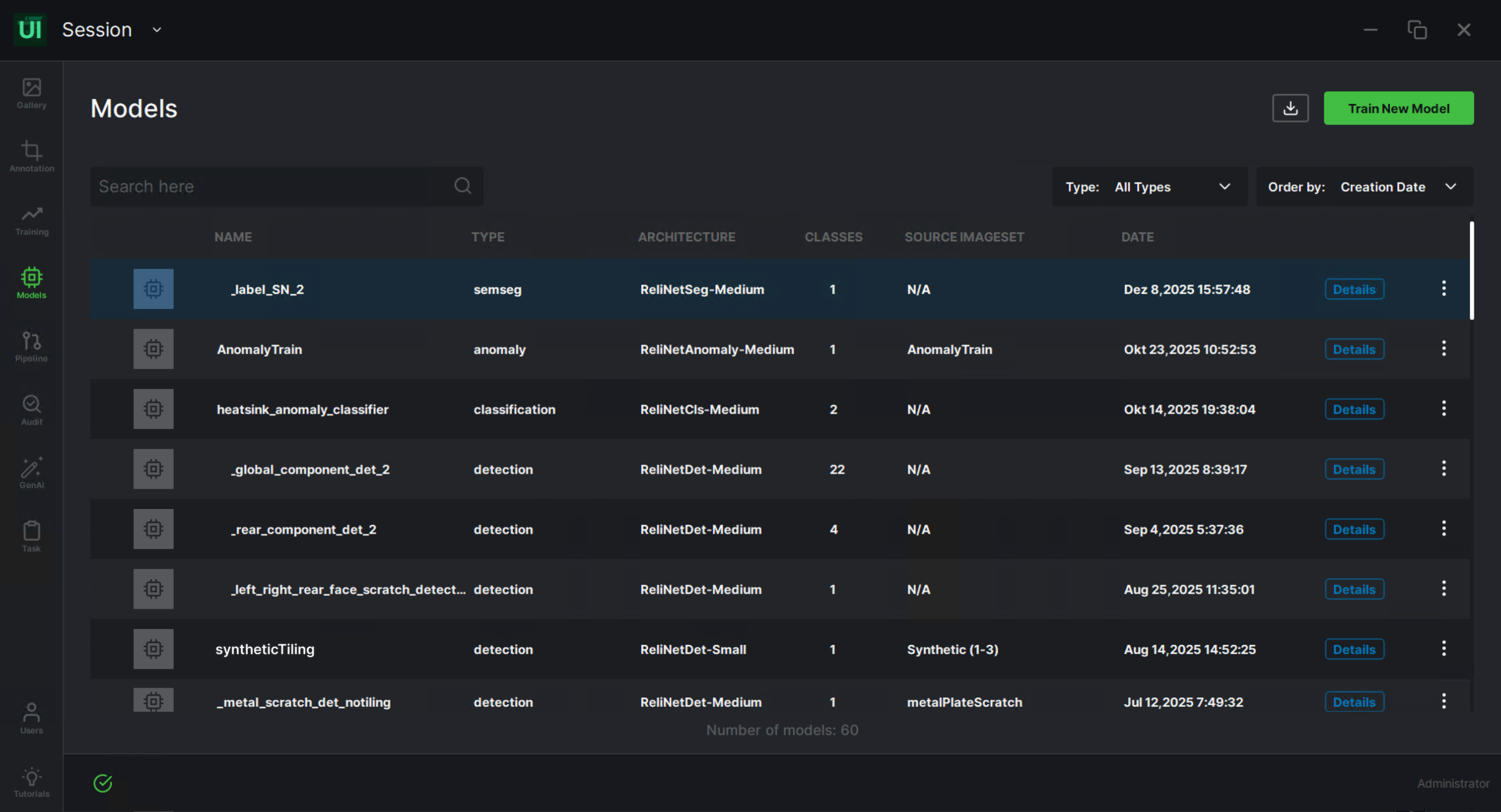Open three-dot menu for AnomalyTrain row
This screenshot has width=1501, height=812.
coord(1443,349)
